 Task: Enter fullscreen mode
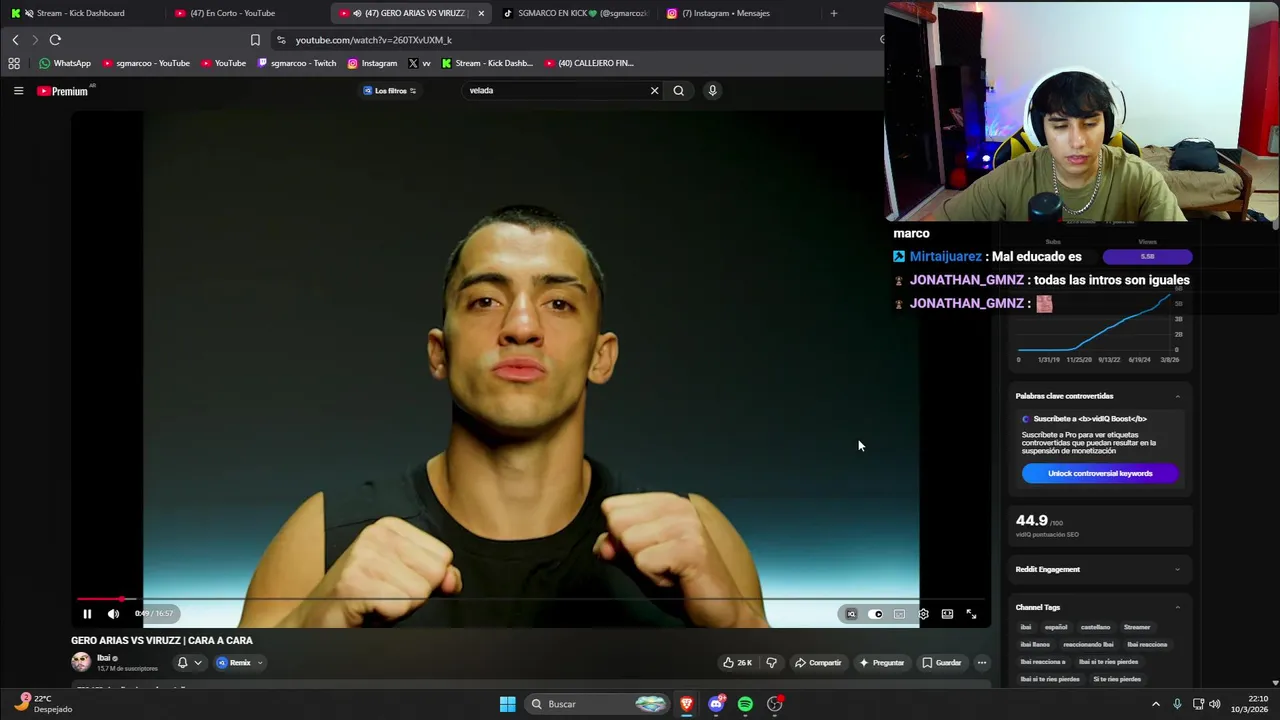(x=971, y=614)
